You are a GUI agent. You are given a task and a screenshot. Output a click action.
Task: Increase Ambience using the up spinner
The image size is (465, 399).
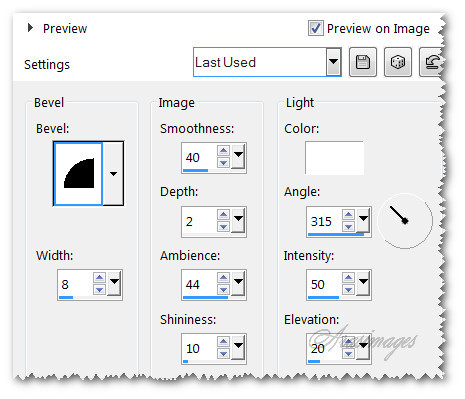(223, 277)
